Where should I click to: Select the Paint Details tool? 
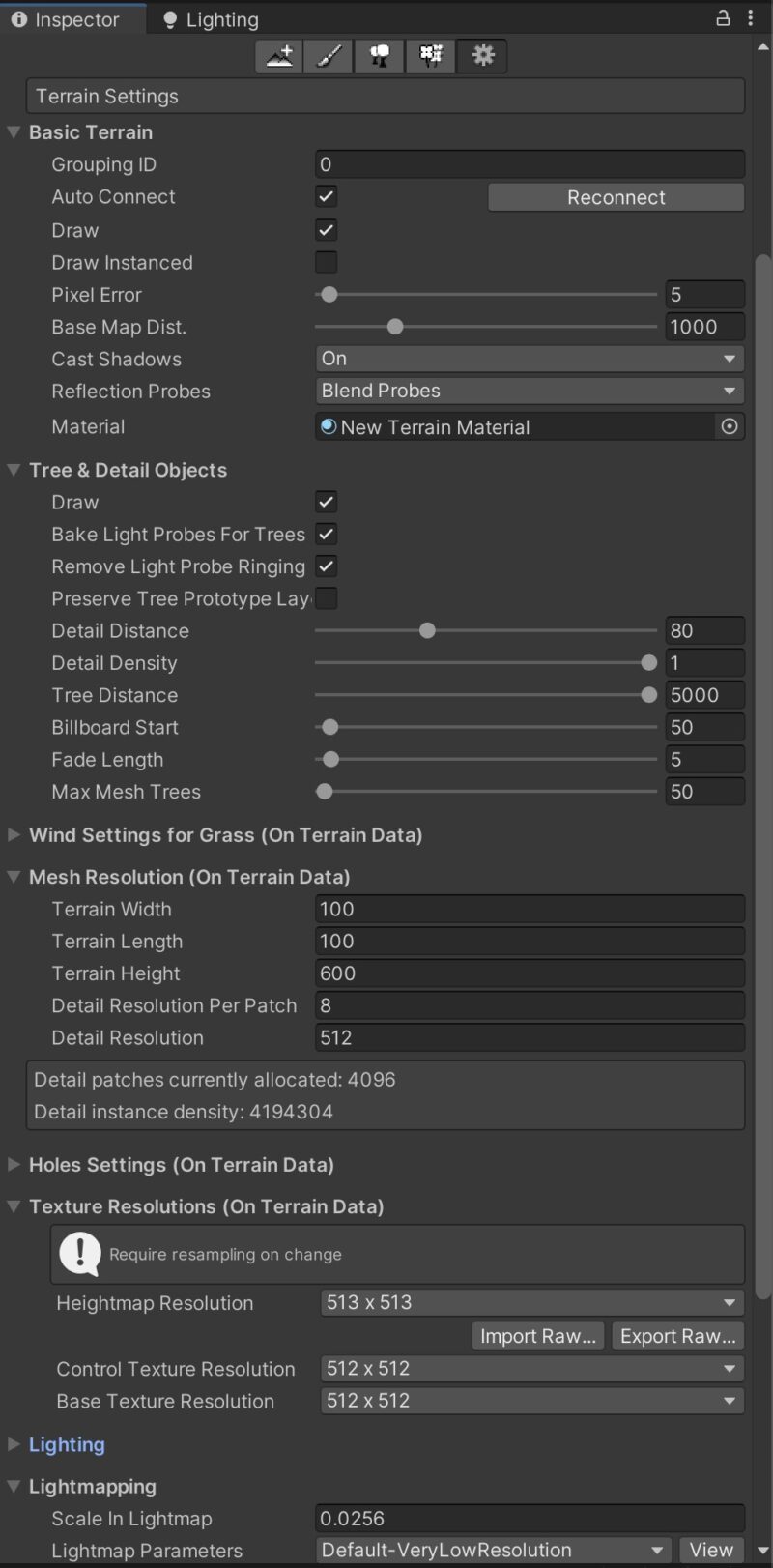[x=431, y=56]
